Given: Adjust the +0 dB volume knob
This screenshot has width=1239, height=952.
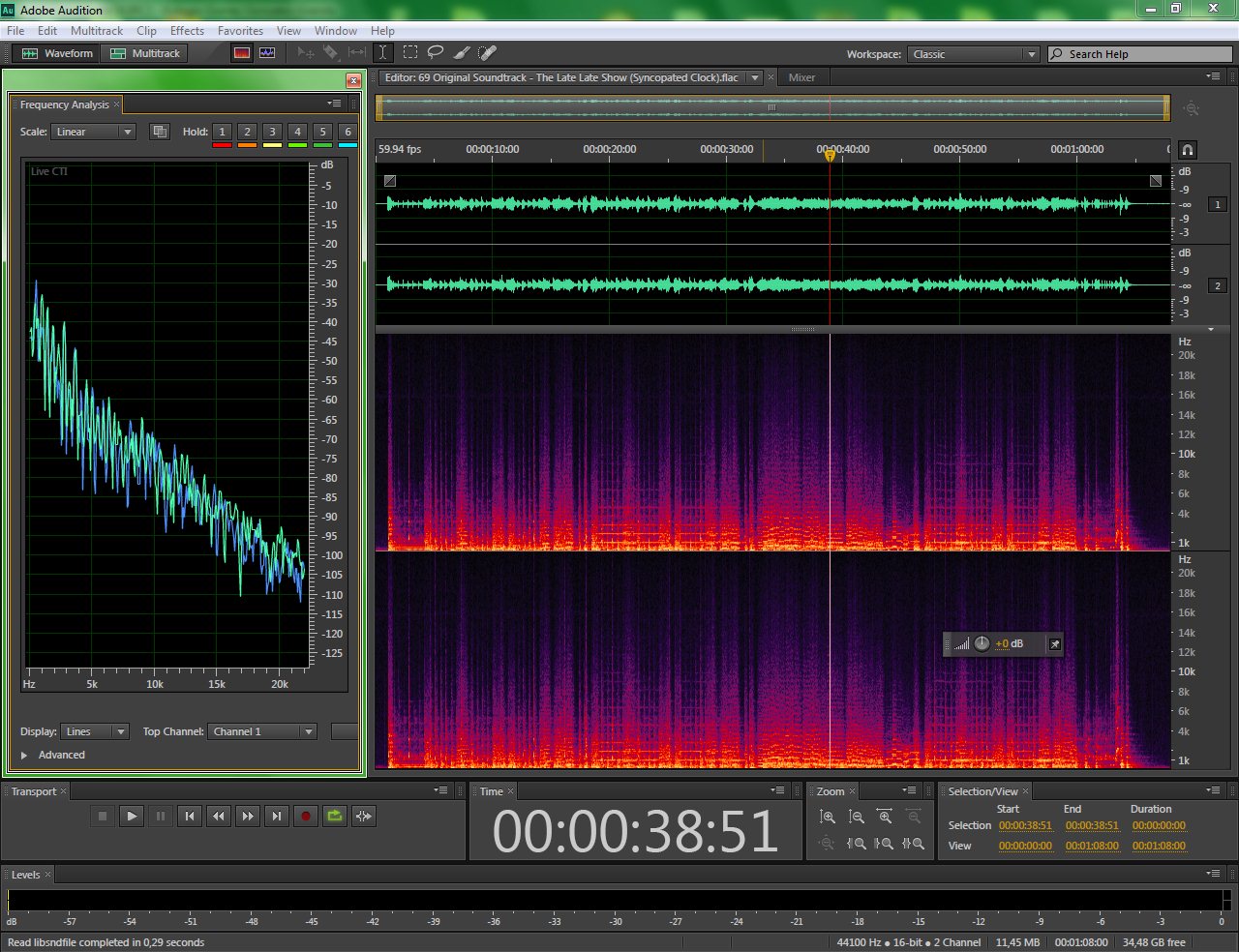Looking at the screenshot, I should pyautogui.click(x=982, y=643).
